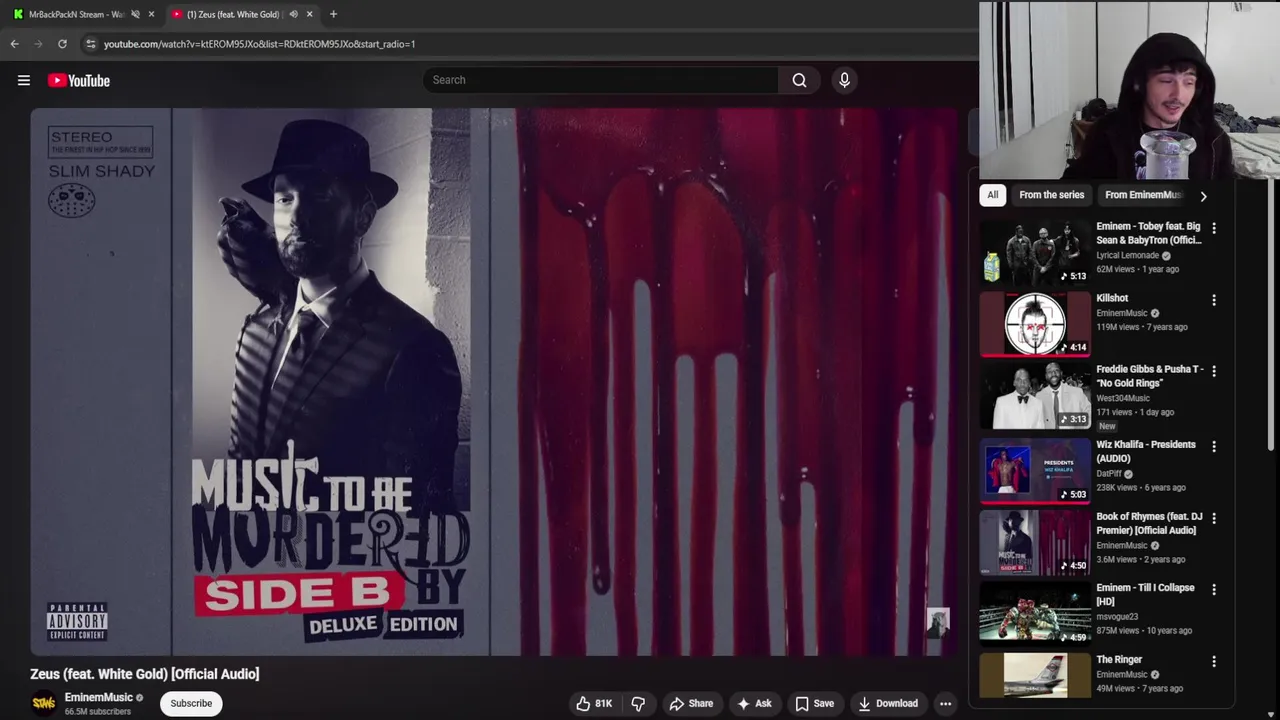Image resolution: width=1280 pixels, height=720 pixels.
Task: Open options menu for Till I Collapse
Action: [1214, 590]
